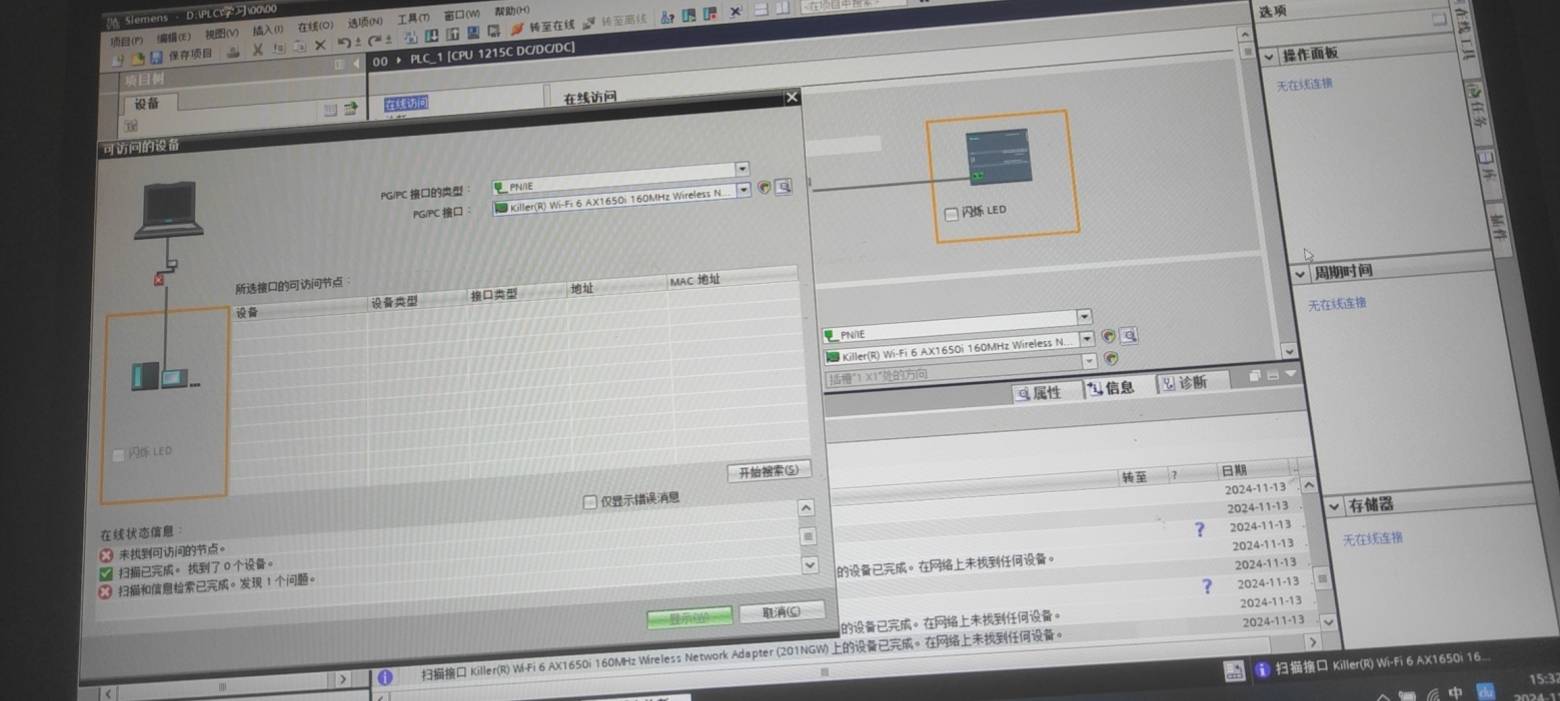Image resolution: width=1560 pixels, height=701 pixels.
Task: Collapse the inspector window with arrow
Action: pyautogui.click(x=1291, y=373)
